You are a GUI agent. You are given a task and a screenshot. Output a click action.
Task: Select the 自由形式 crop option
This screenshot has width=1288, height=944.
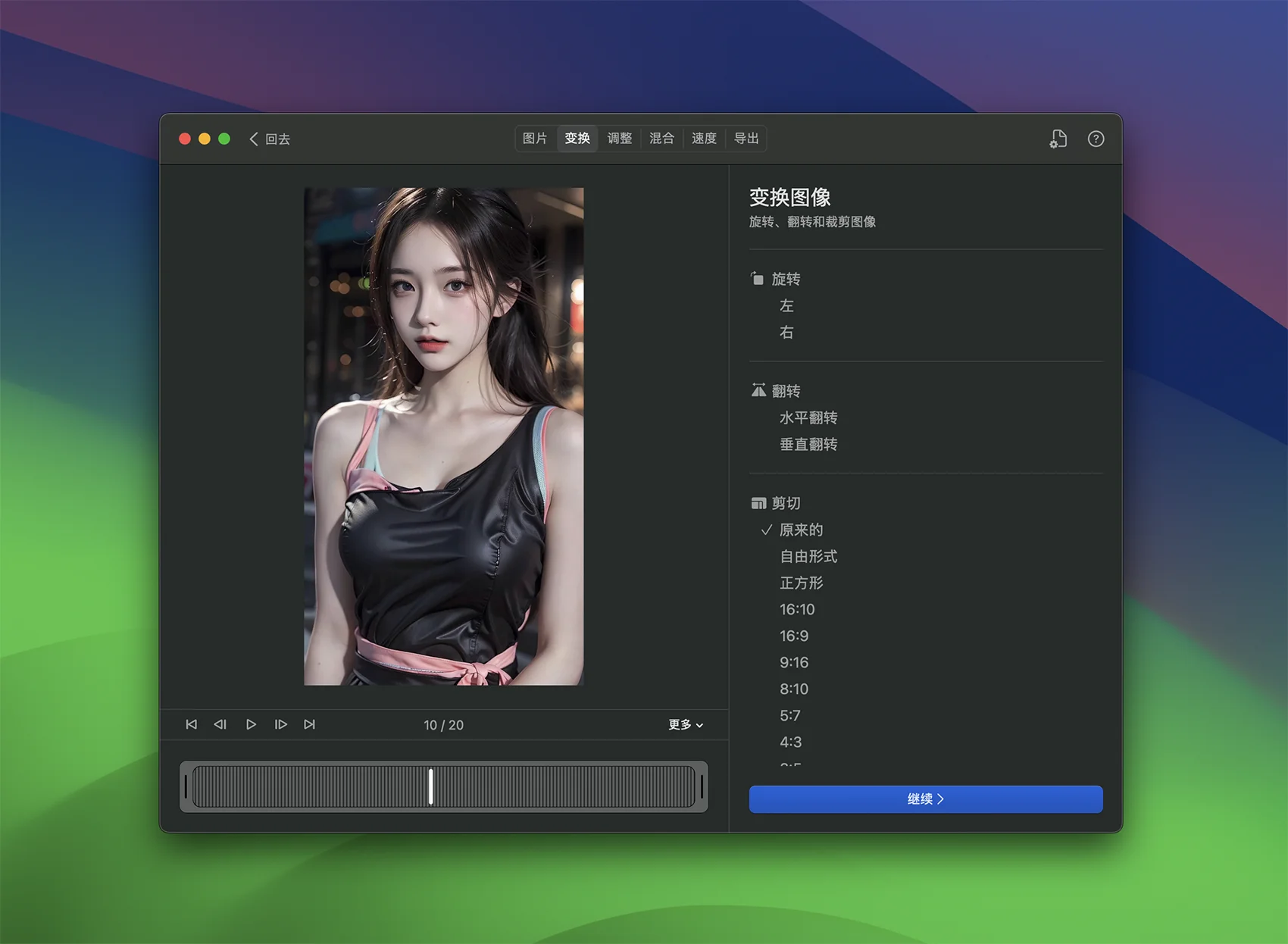click(x=808, y=556)
